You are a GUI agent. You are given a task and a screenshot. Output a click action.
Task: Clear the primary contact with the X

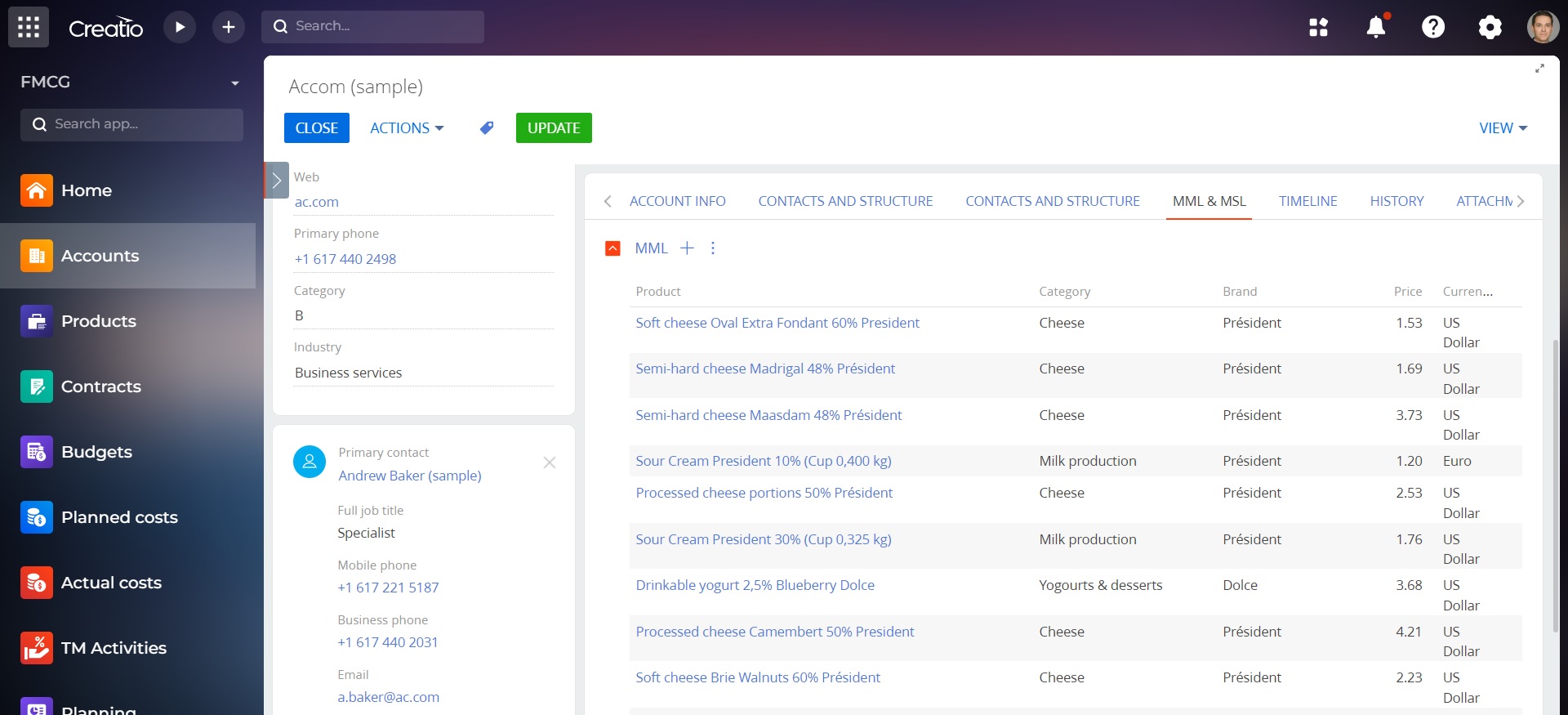(550, 463)
